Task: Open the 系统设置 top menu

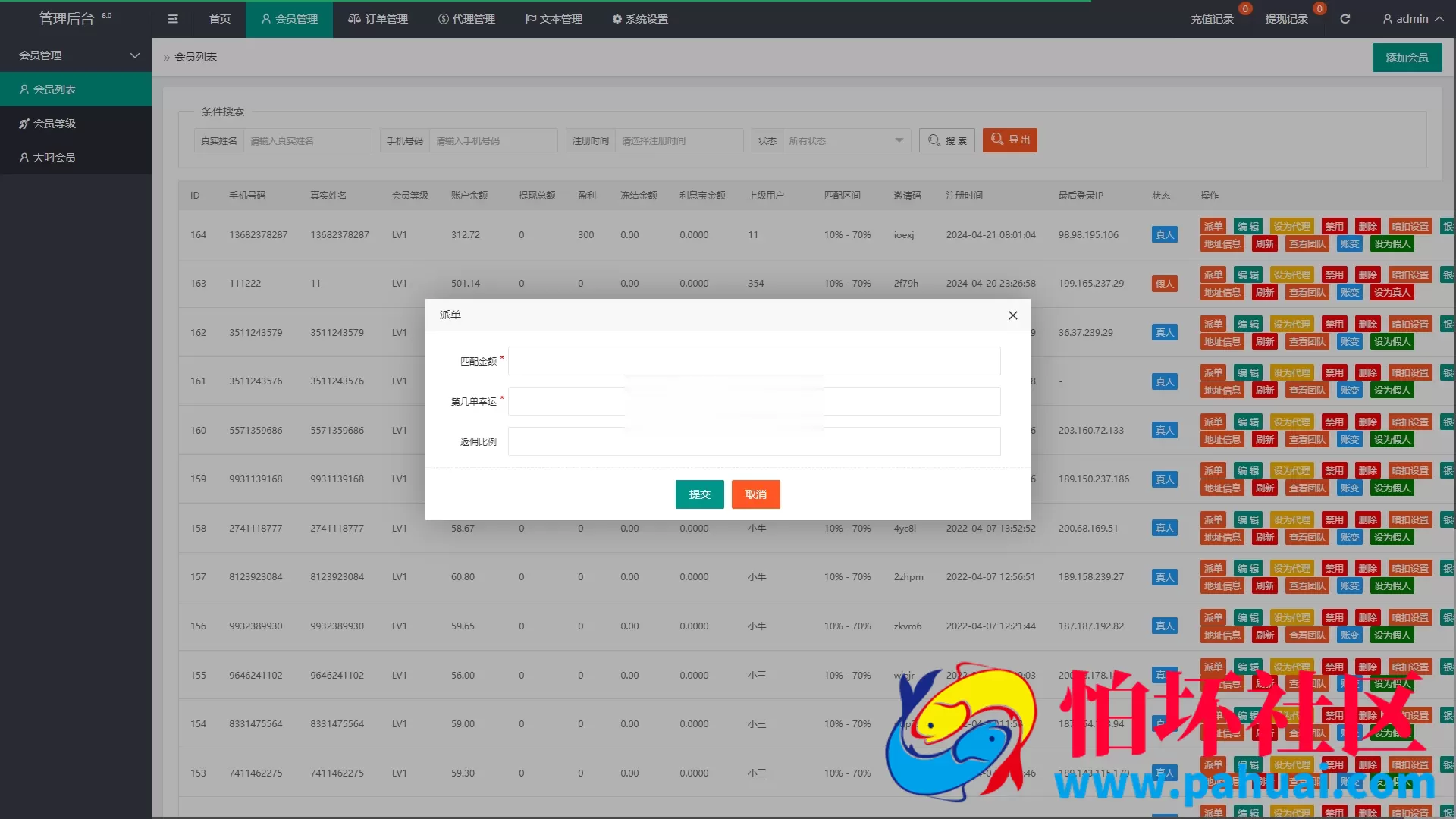Action: point(640,19)
